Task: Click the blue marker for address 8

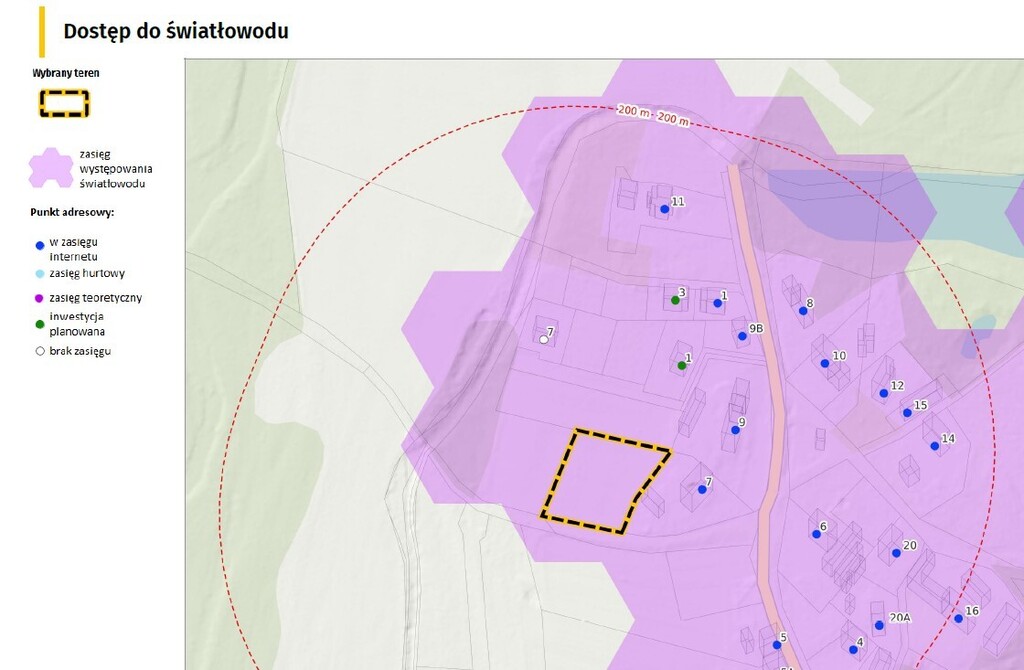Action: 803,311
